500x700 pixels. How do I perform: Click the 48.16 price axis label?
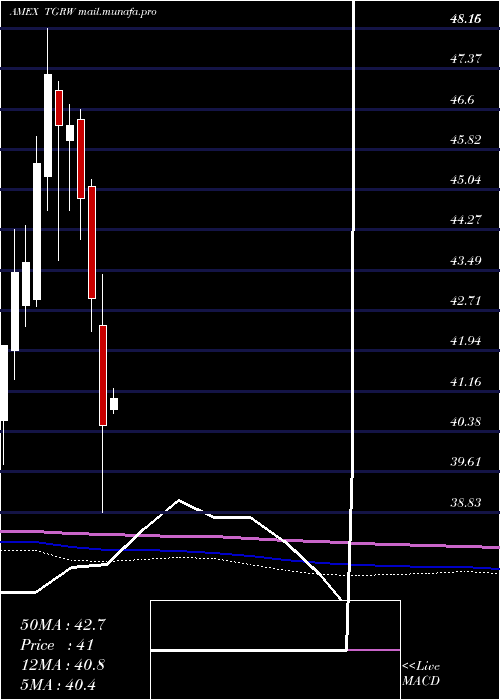pos(466,19)
